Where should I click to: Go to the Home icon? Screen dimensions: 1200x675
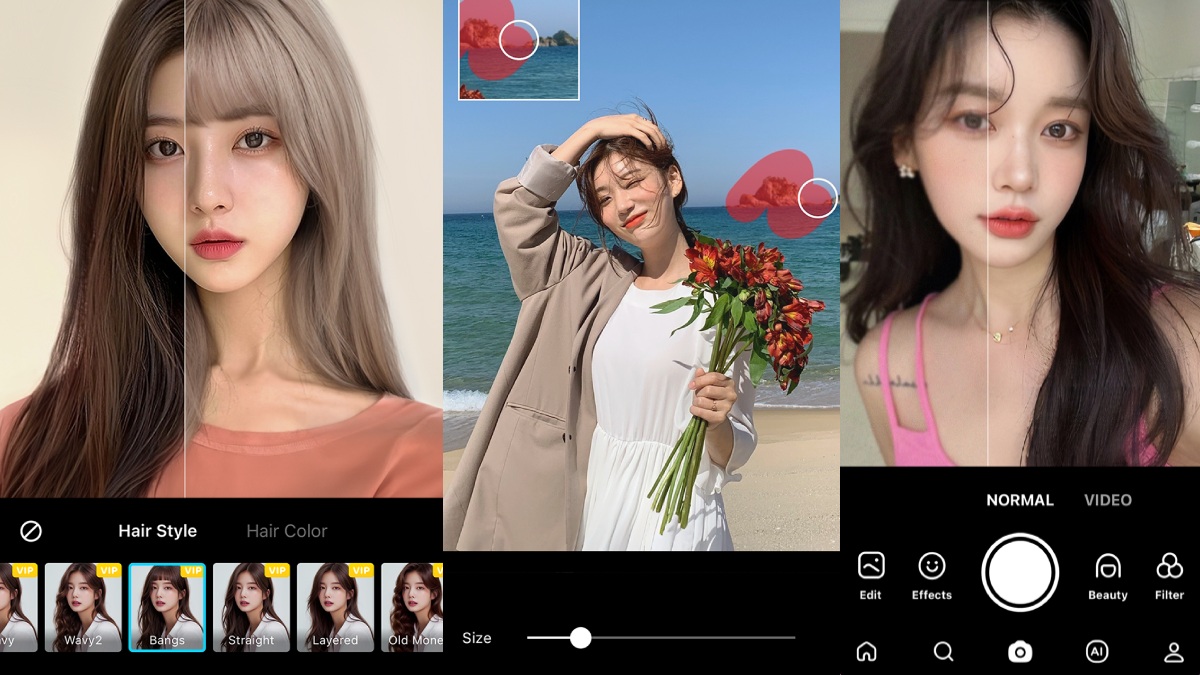[x=867, y=652]
